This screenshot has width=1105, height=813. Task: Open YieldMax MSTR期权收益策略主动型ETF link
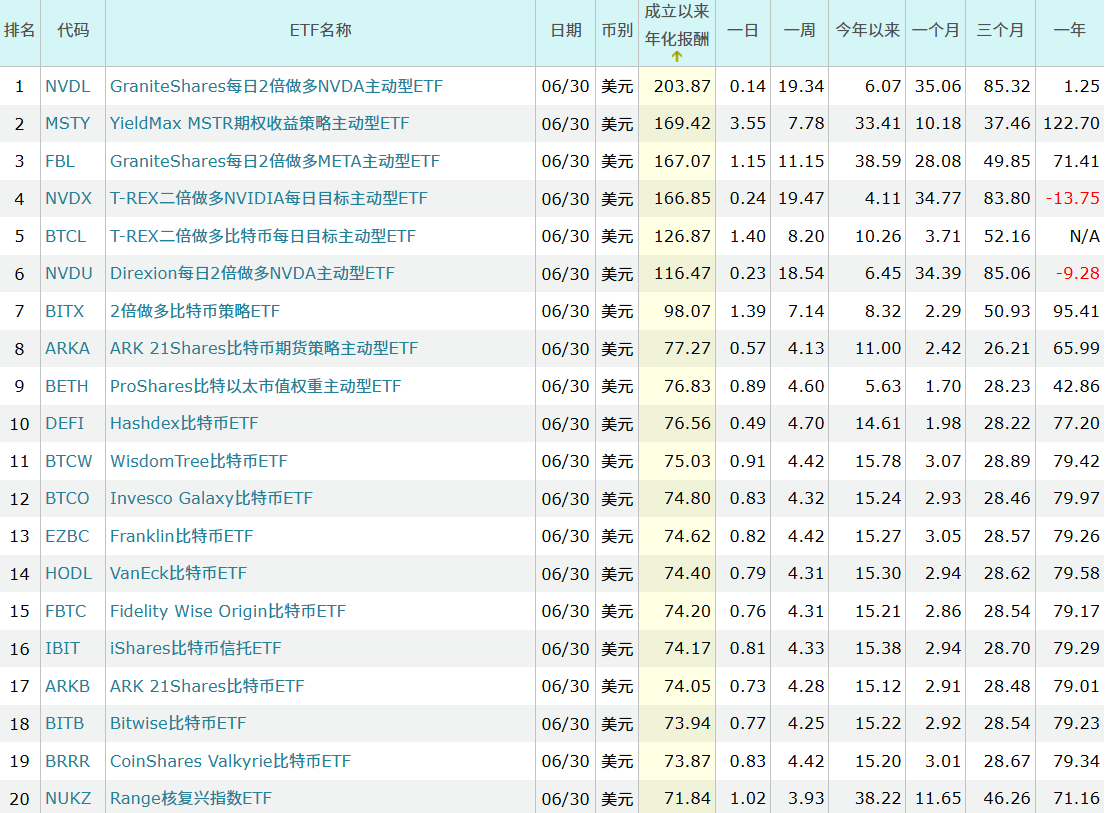pyautogui.click(x=259, y=123)
